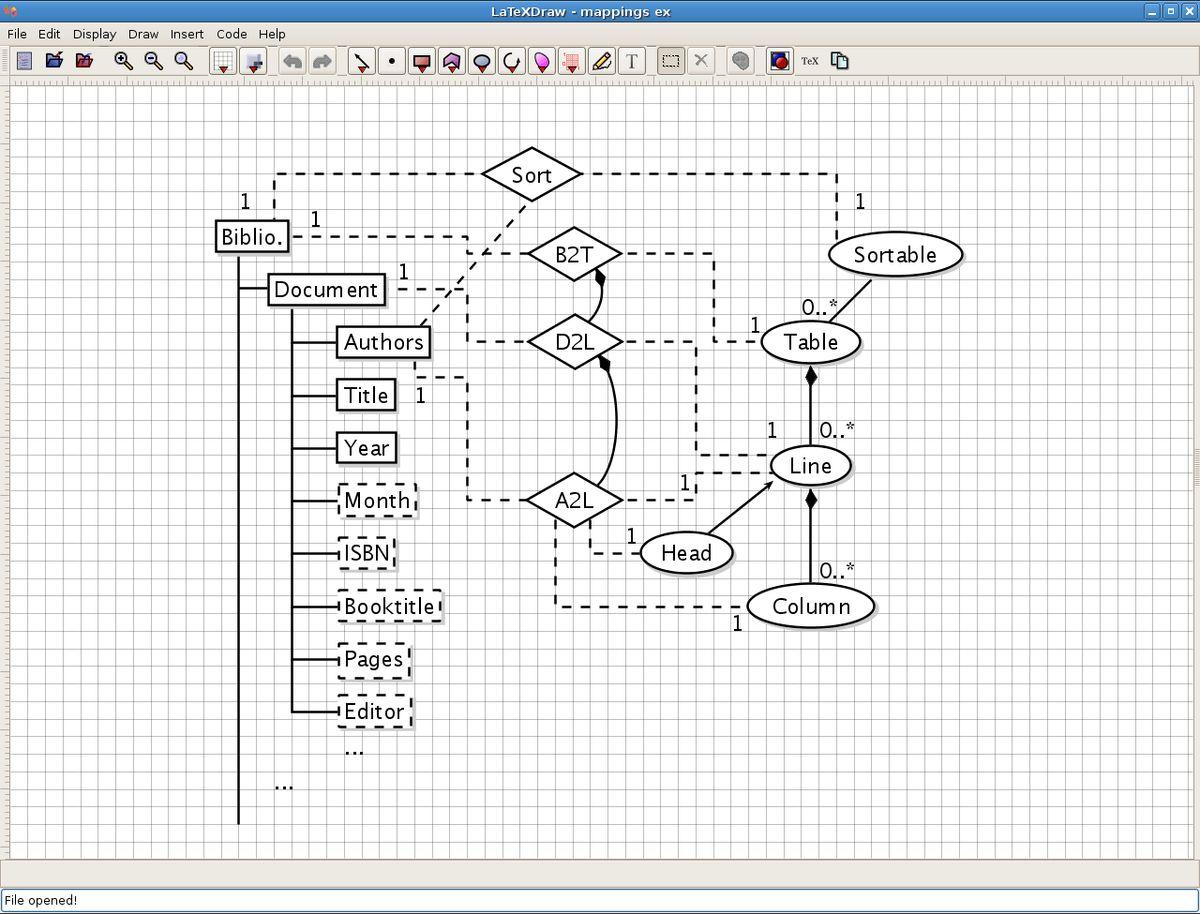The image size is (1200, 914).
Task: Open the grid display dropdown
Action: coord(223,62)
